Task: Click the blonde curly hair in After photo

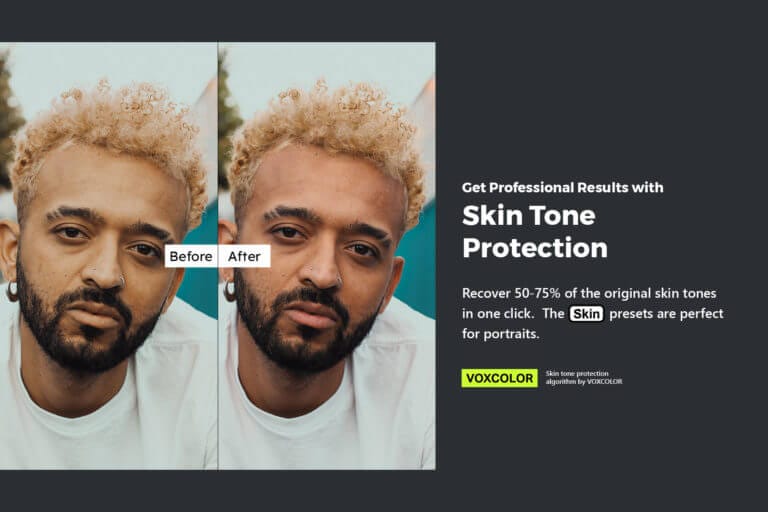Action: (327, 127)
